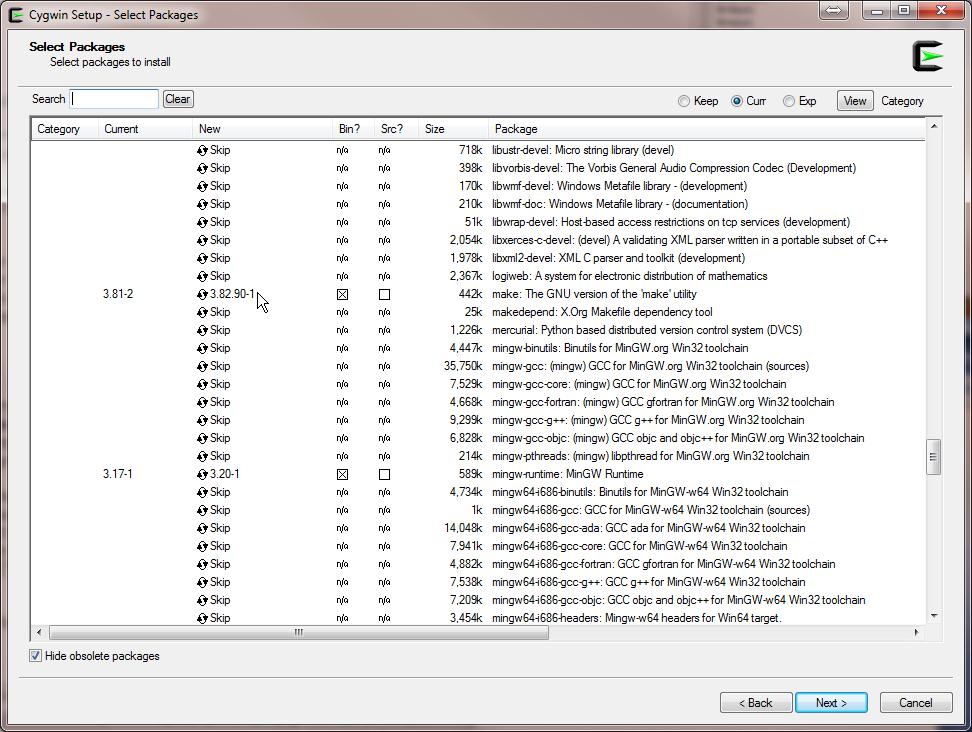Click the vertical scrollbar thumb
Viewport: 972px width, 732px height.
[934, 457]
